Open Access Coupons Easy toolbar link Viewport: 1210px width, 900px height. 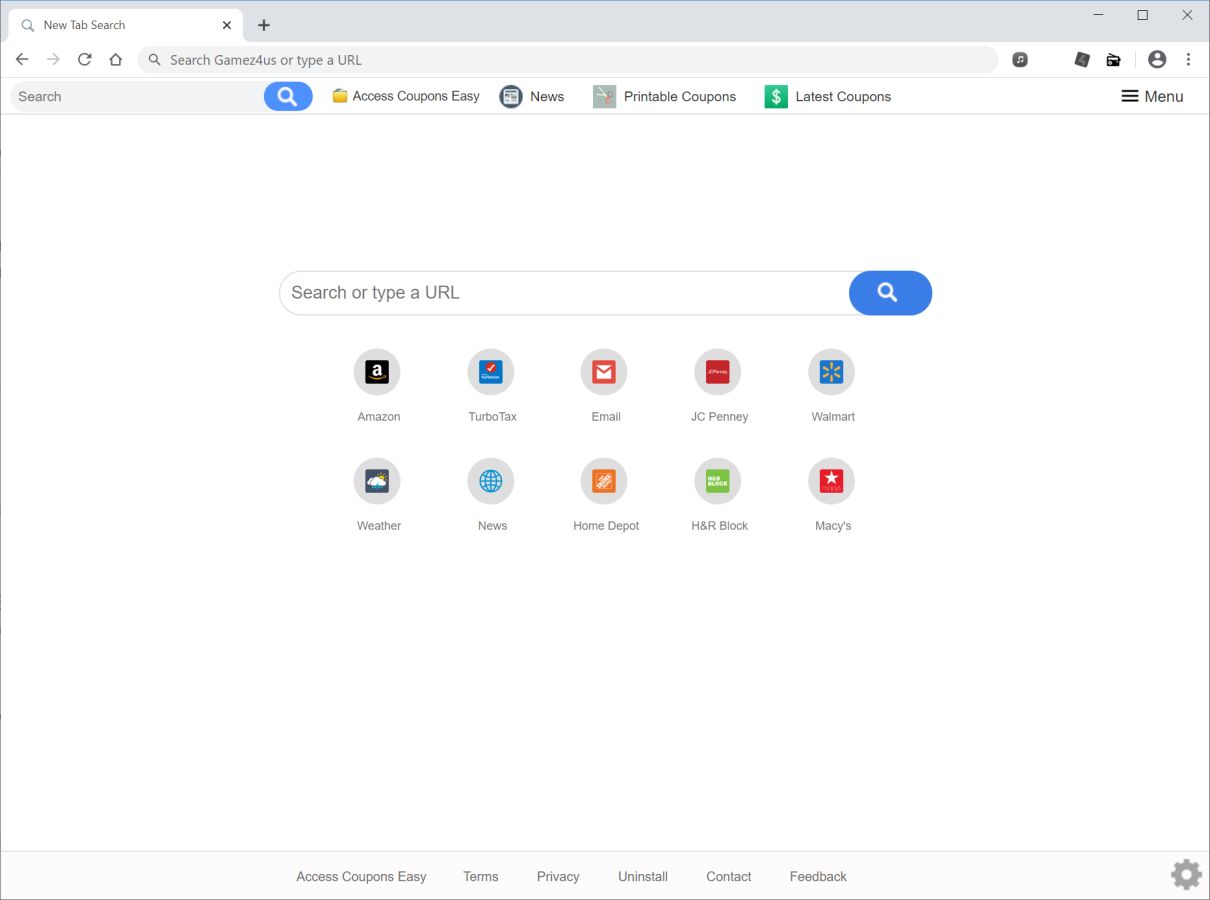click(406, 96)
